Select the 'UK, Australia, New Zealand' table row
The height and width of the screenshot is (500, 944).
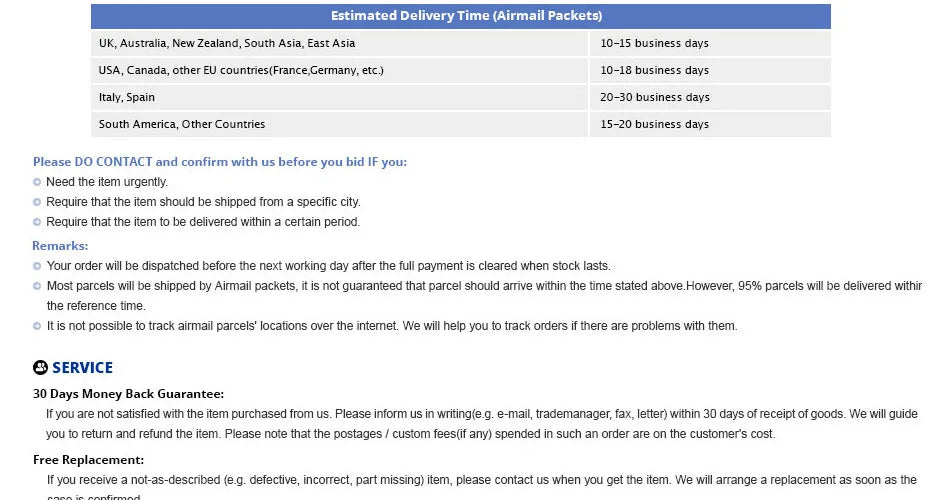[461, 43]
